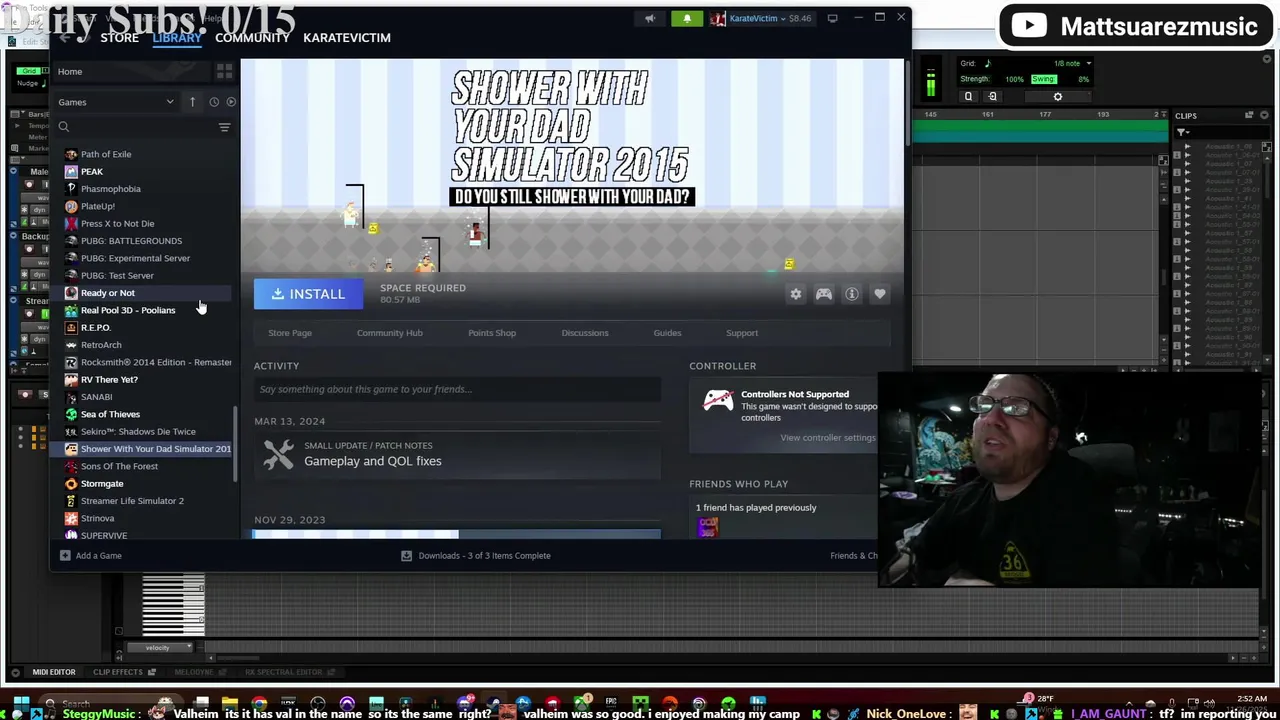
Task: Open the velocity lane selector dropdown
Action: point(158,648)
